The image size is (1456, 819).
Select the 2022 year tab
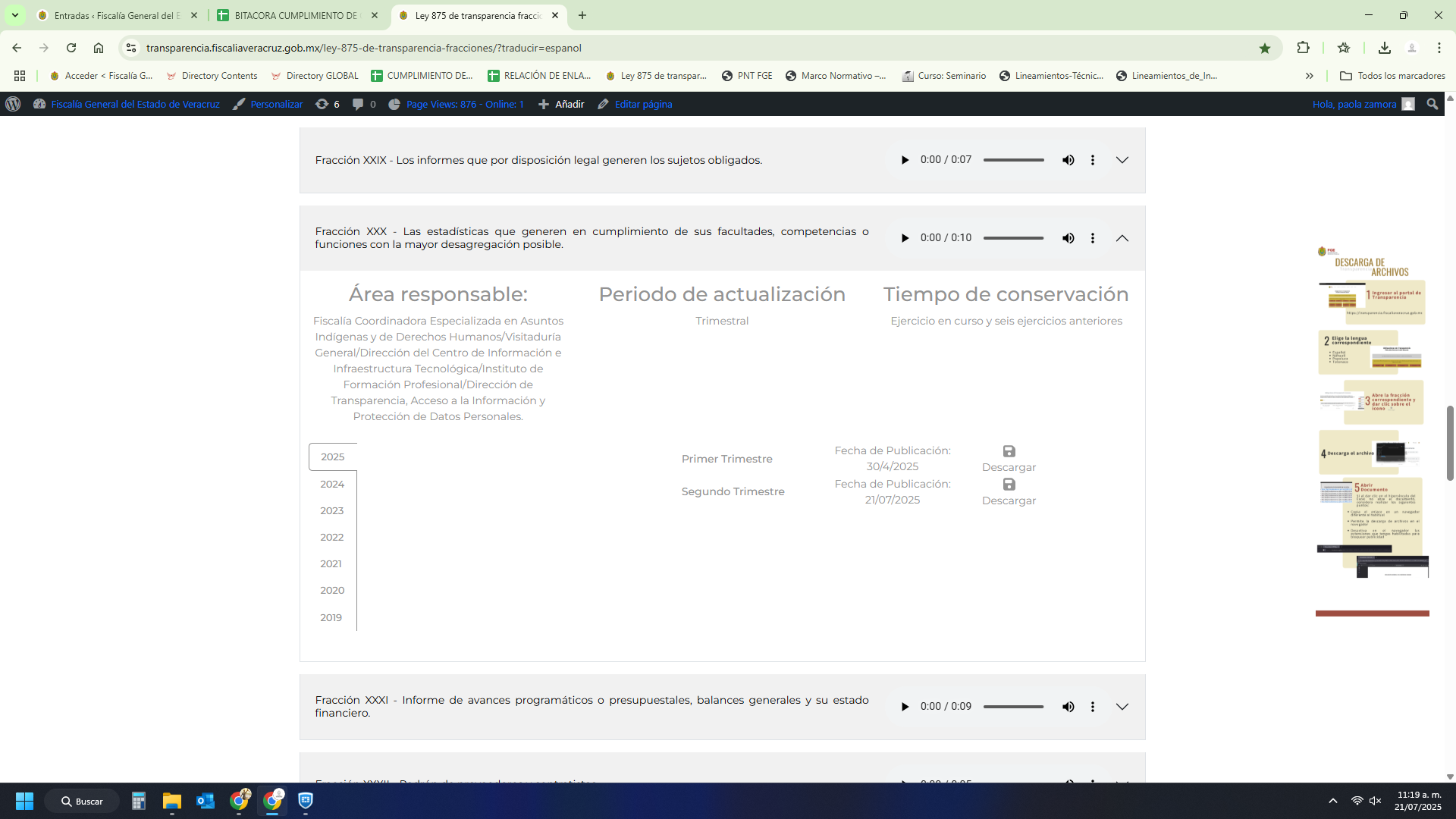[332, 537]
